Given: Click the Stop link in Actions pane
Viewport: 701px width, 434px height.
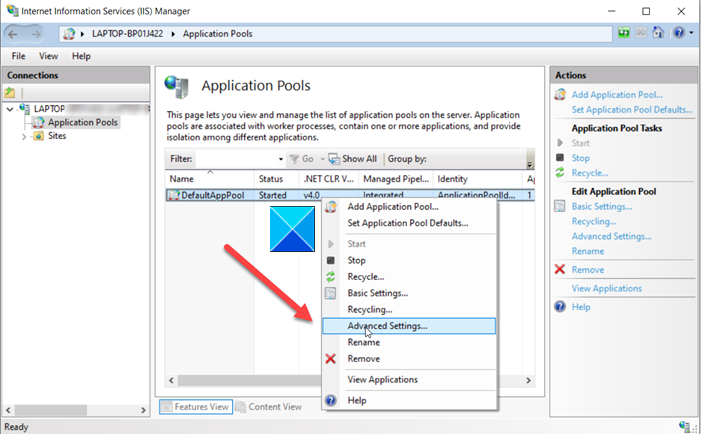Looking at the screenshot, I should 580,158.
